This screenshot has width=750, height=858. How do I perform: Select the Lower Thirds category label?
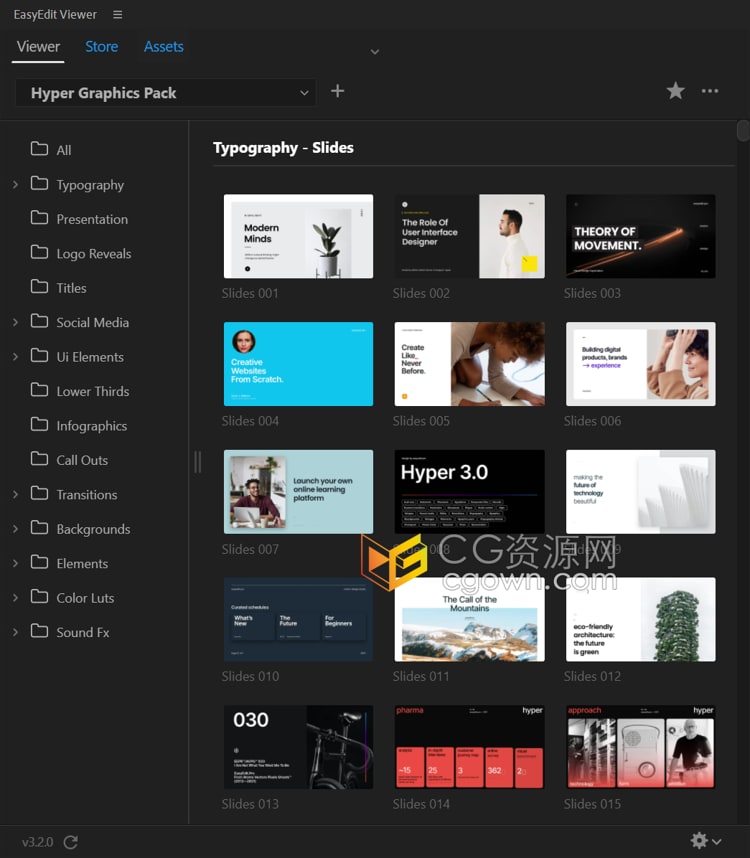tap(93, 392)
